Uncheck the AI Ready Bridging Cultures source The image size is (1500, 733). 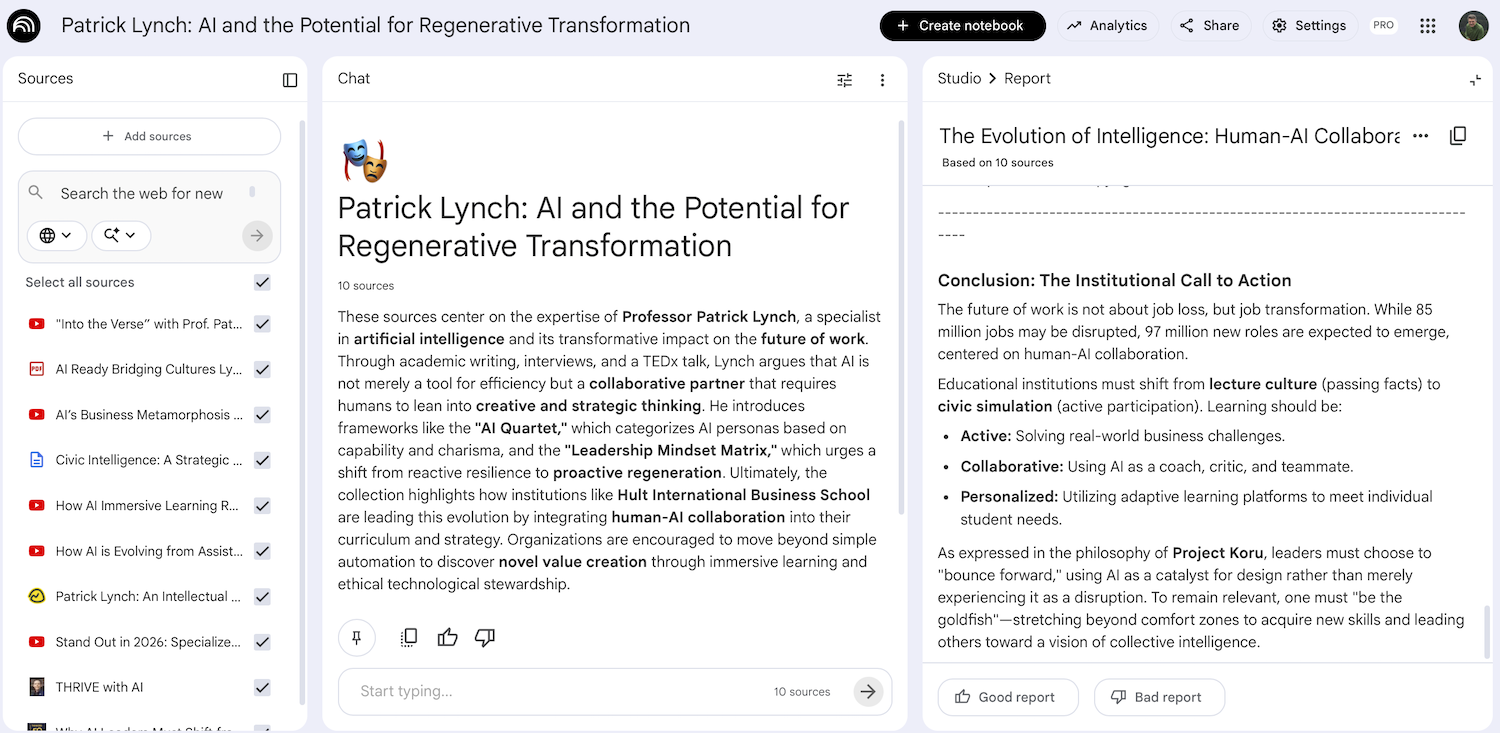(262, 369)
